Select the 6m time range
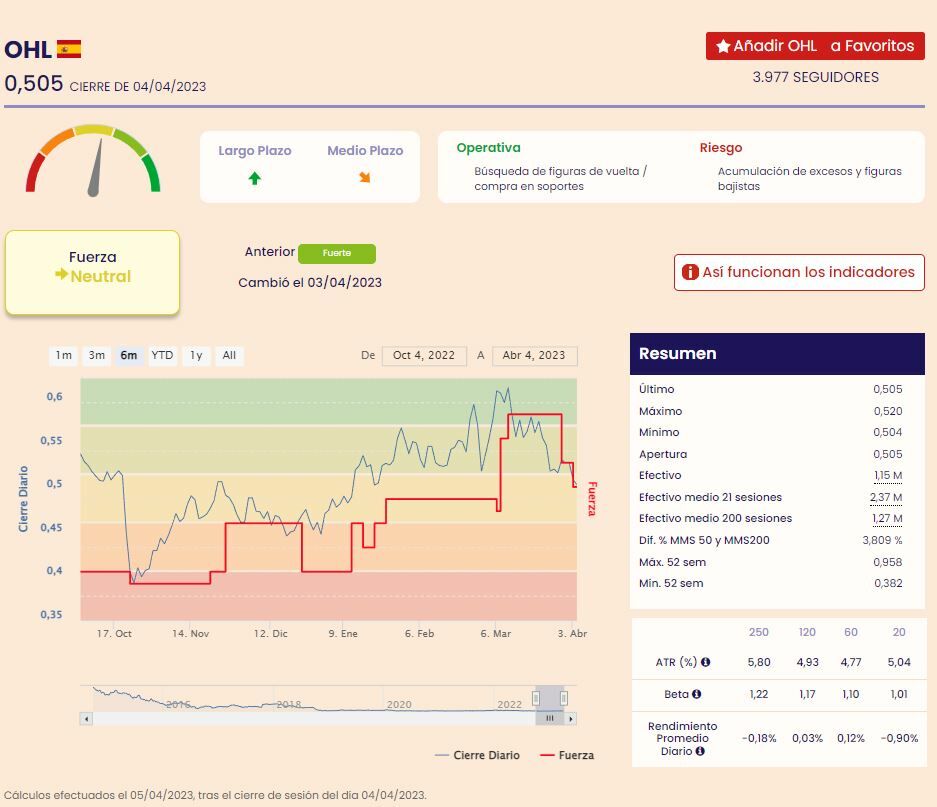 tap(128, 355)
